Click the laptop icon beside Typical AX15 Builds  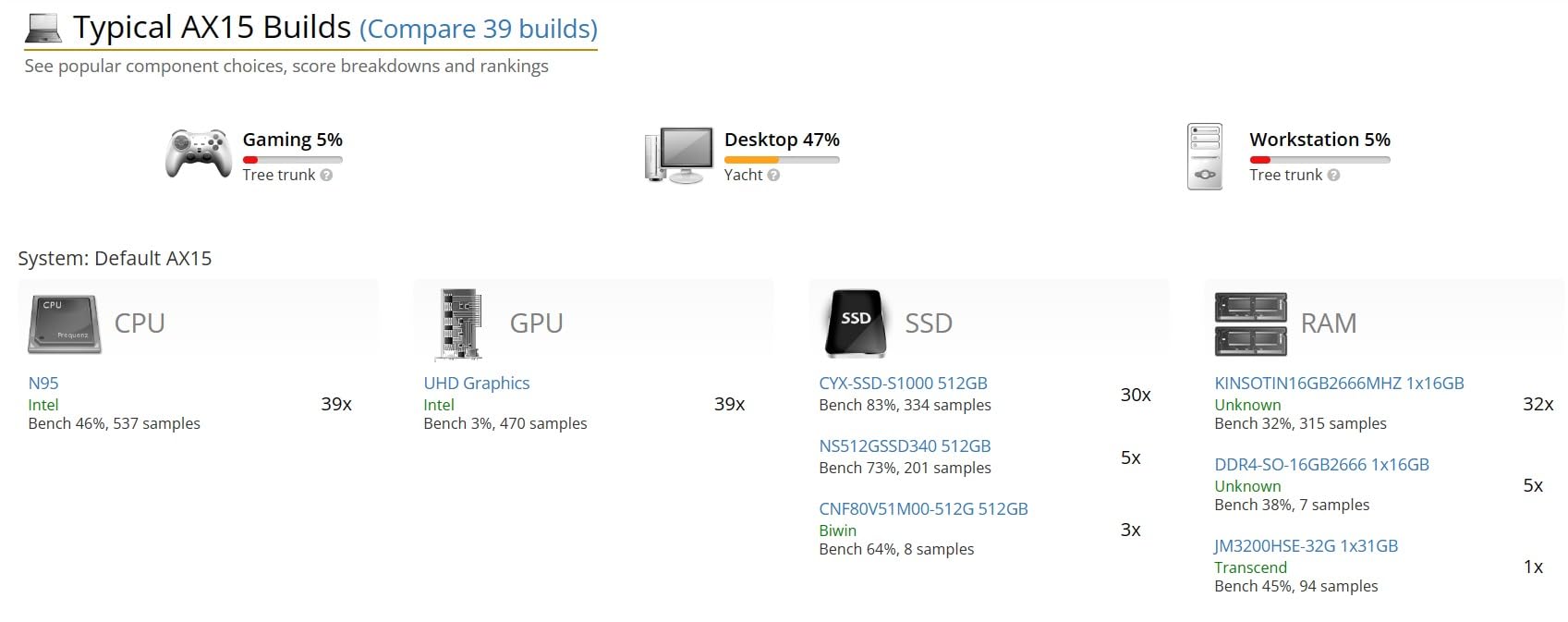[43, 29]
